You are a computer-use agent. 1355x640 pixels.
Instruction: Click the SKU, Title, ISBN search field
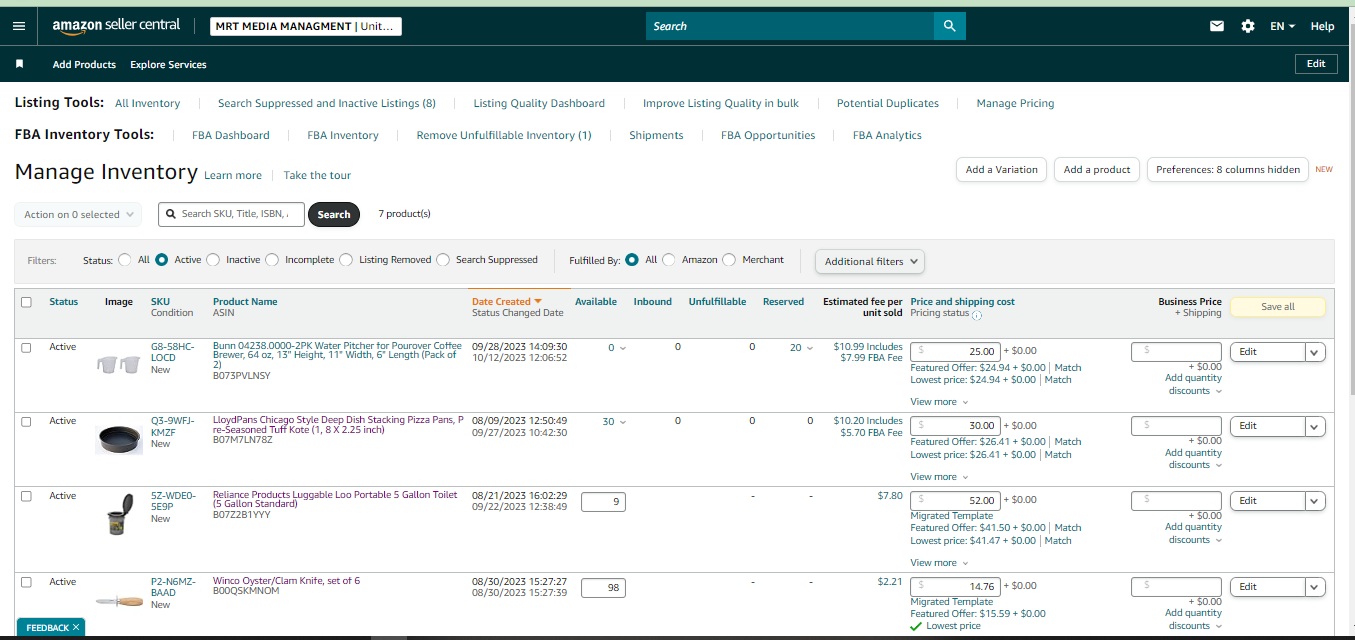[231, 214]
